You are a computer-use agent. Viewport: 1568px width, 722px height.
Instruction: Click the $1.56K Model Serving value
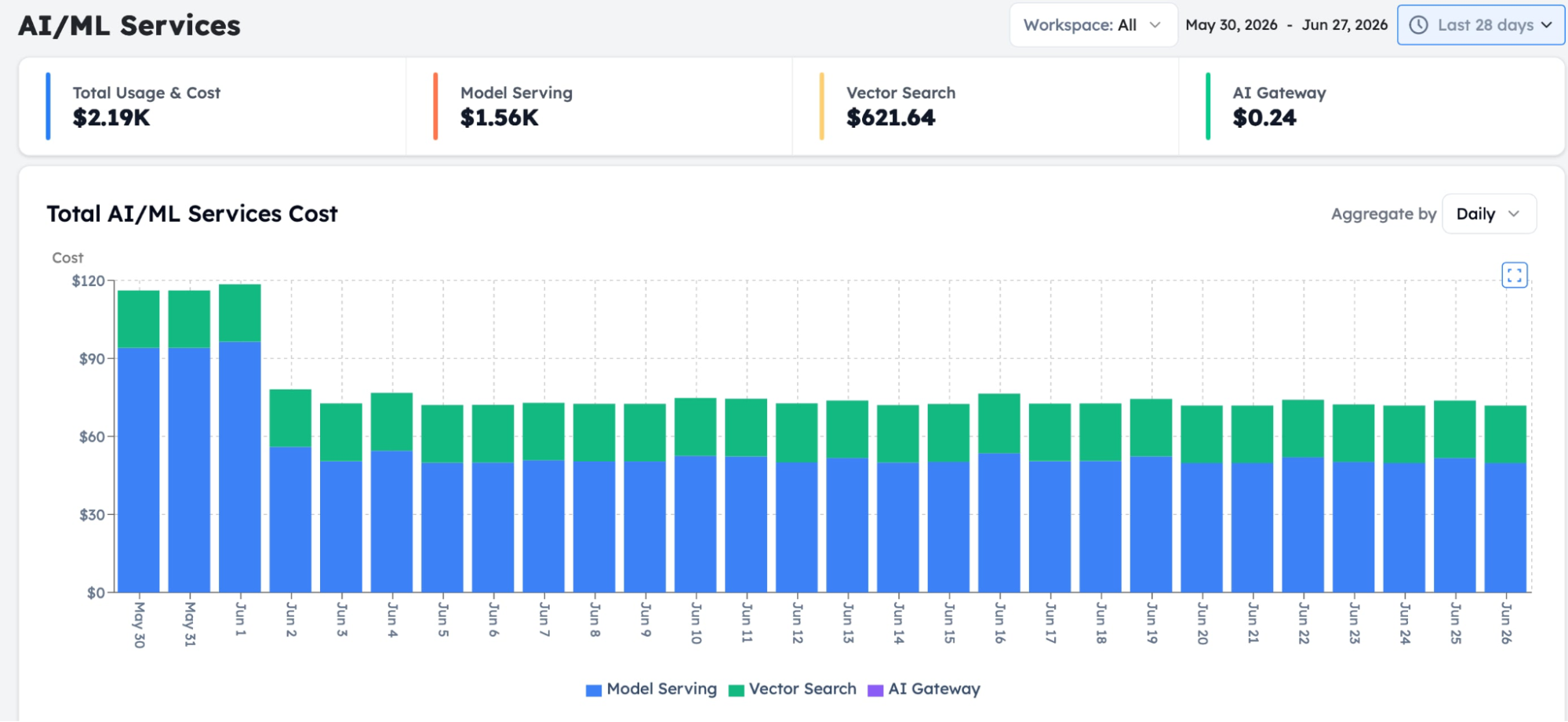point(500,118)
